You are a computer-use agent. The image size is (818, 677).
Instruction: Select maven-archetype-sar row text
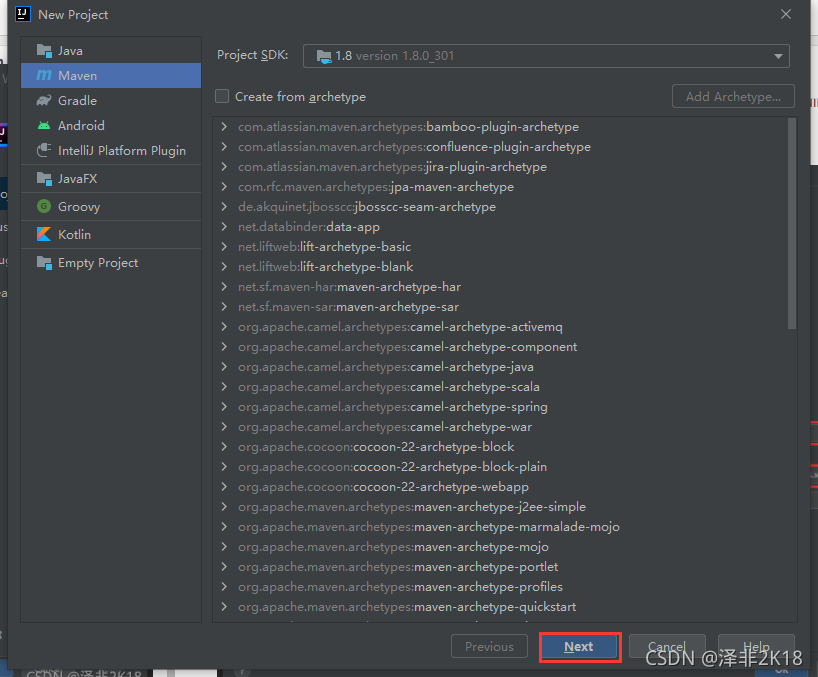point(348,307)
